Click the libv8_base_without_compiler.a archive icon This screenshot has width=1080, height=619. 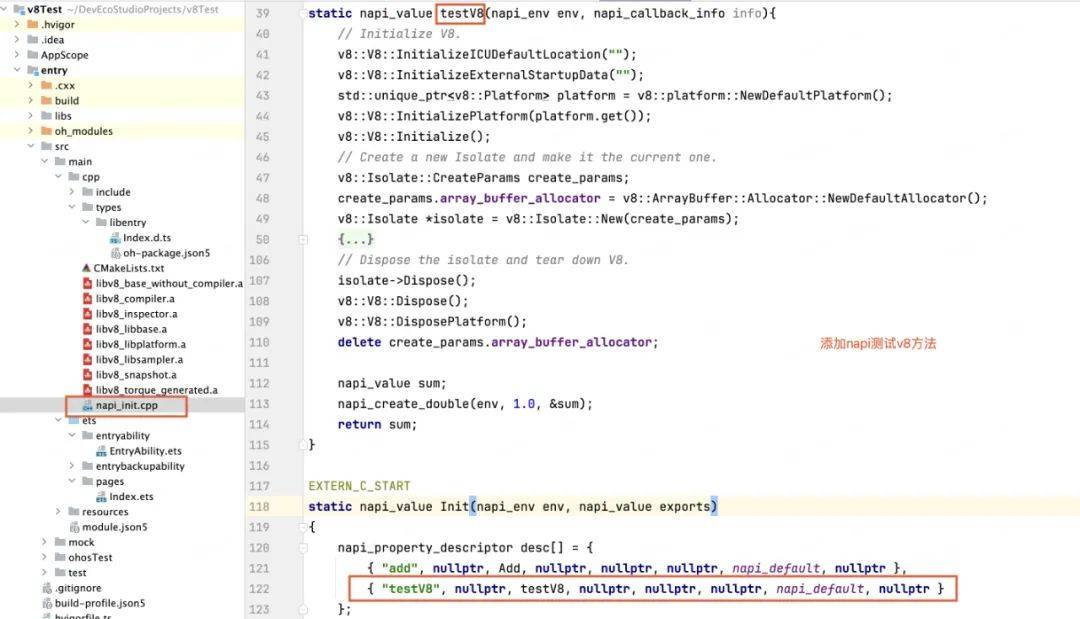point(87,283)
